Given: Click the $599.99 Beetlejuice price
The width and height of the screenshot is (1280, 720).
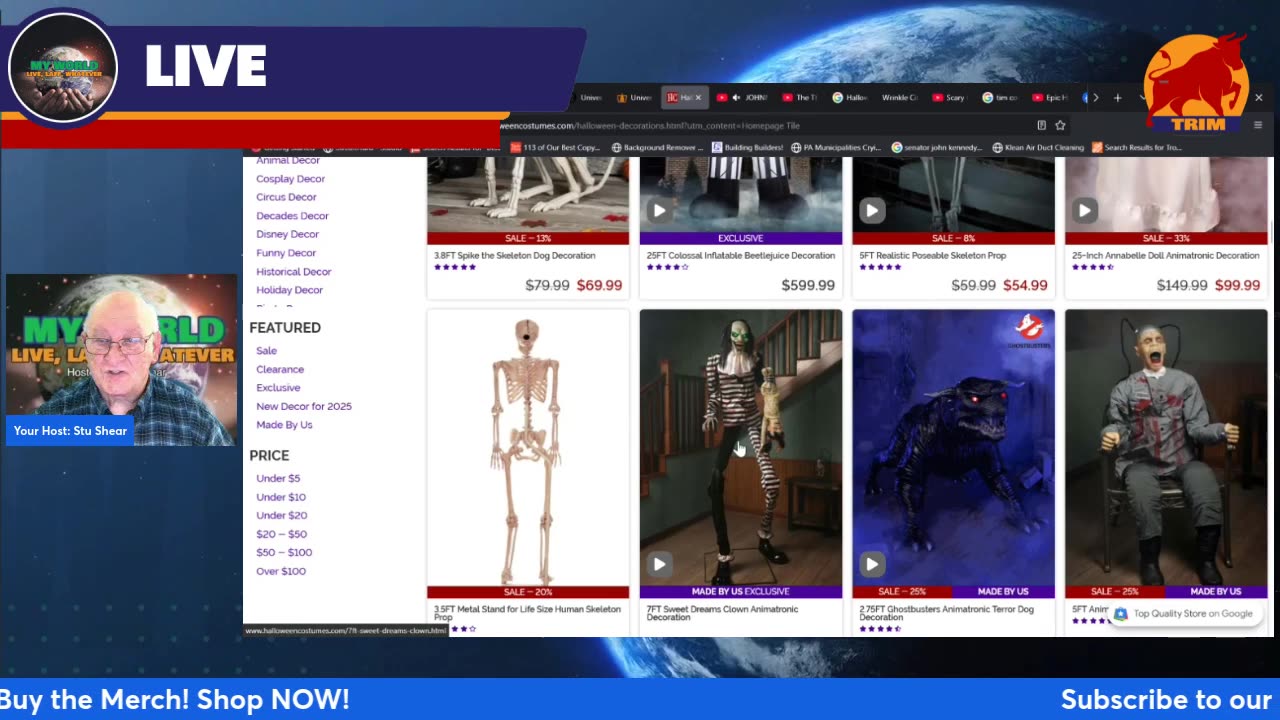Looking at the screenshot, I should [x=808, y=285].
